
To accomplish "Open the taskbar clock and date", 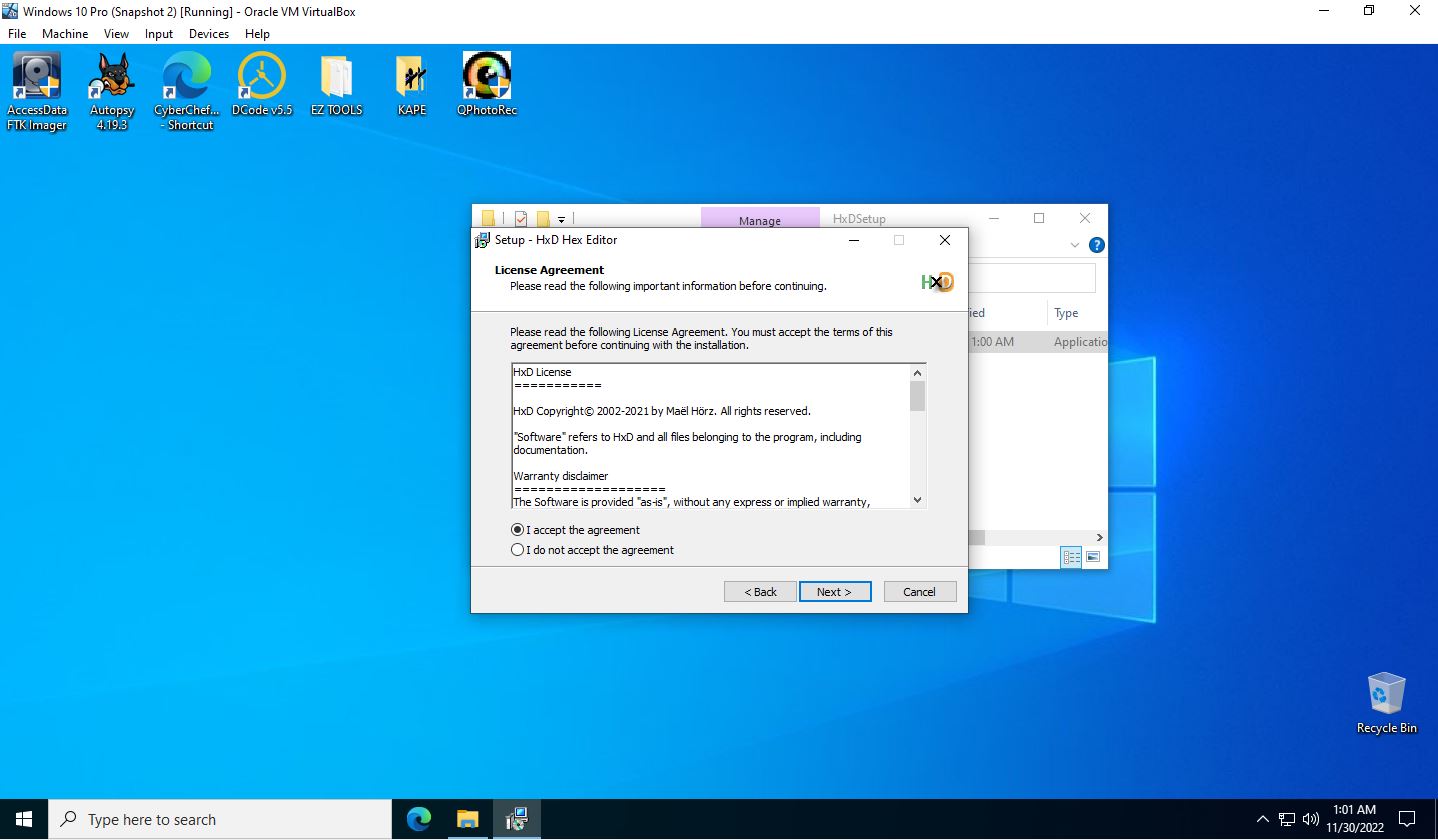I will pos(1354,819).
